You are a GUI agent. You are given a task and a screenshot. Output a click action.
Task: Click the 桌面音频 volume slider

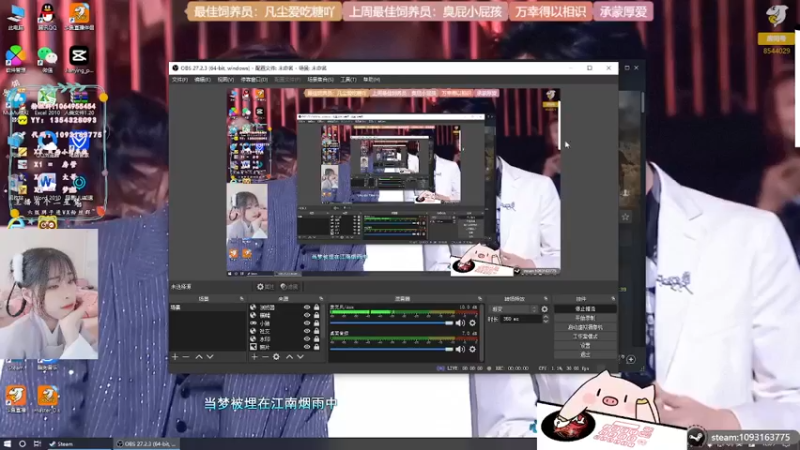(391, 349)
